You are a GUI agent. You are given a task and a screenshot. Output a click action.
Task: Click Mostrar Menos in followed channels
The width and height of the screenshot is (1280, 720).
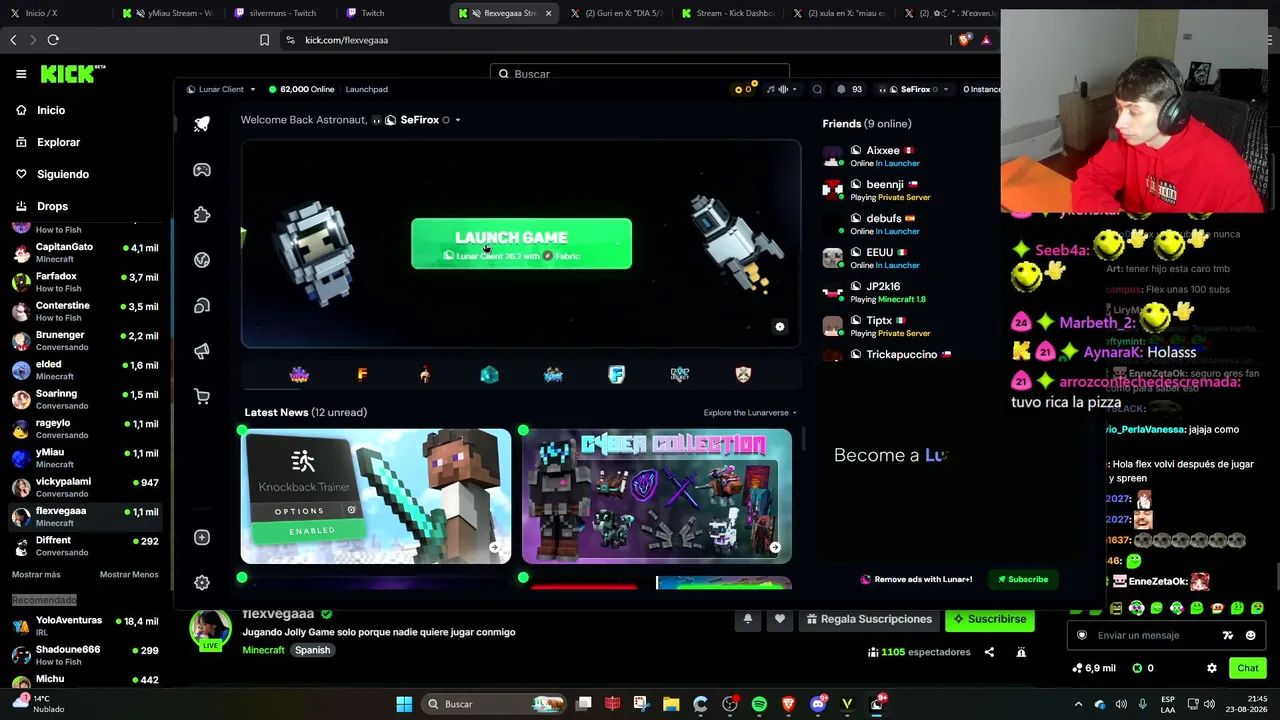[129, 575]
